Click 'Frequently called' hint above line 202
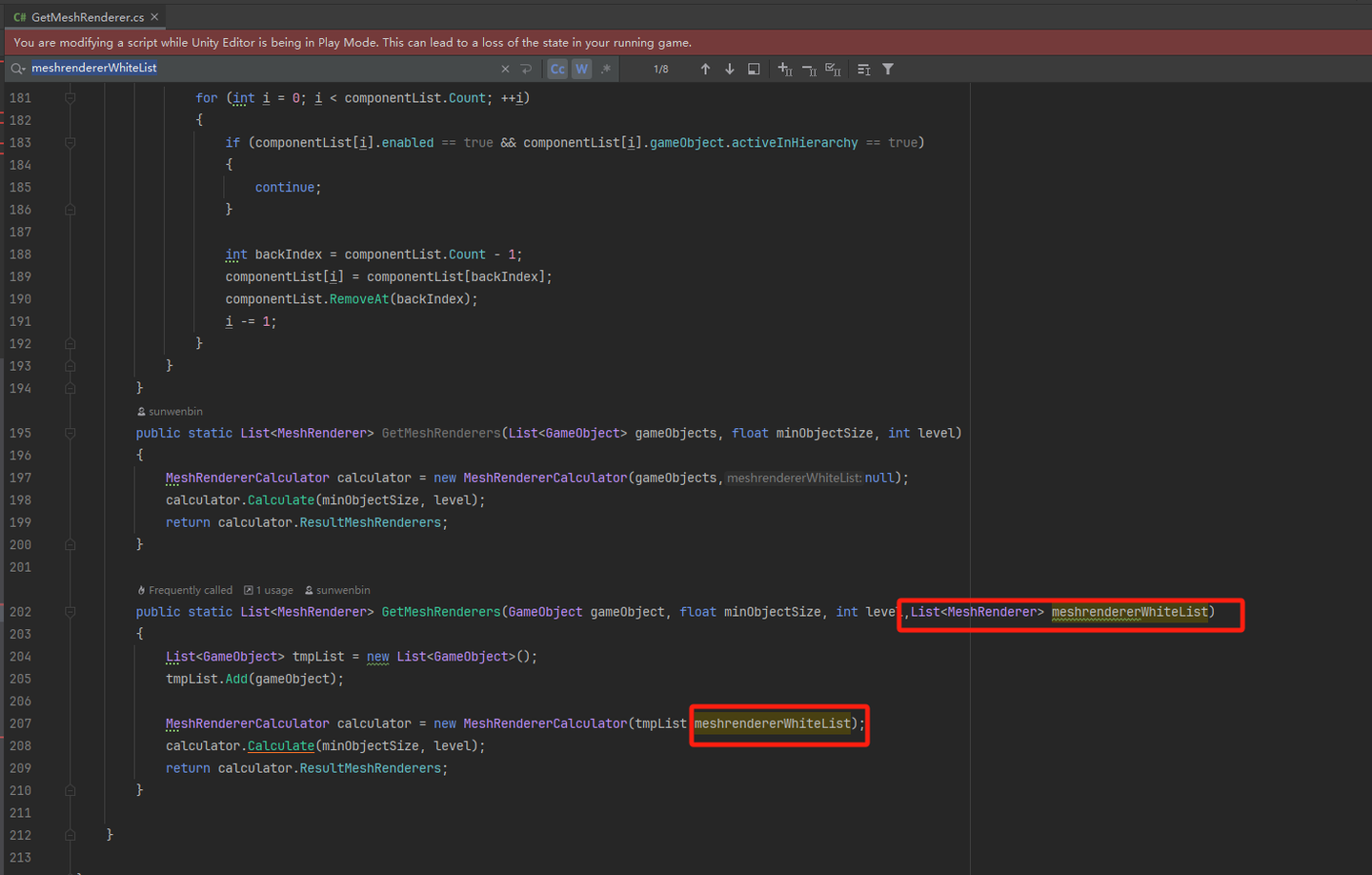The width and height of the screenshot is (1372, 875). tap(190, 590)
